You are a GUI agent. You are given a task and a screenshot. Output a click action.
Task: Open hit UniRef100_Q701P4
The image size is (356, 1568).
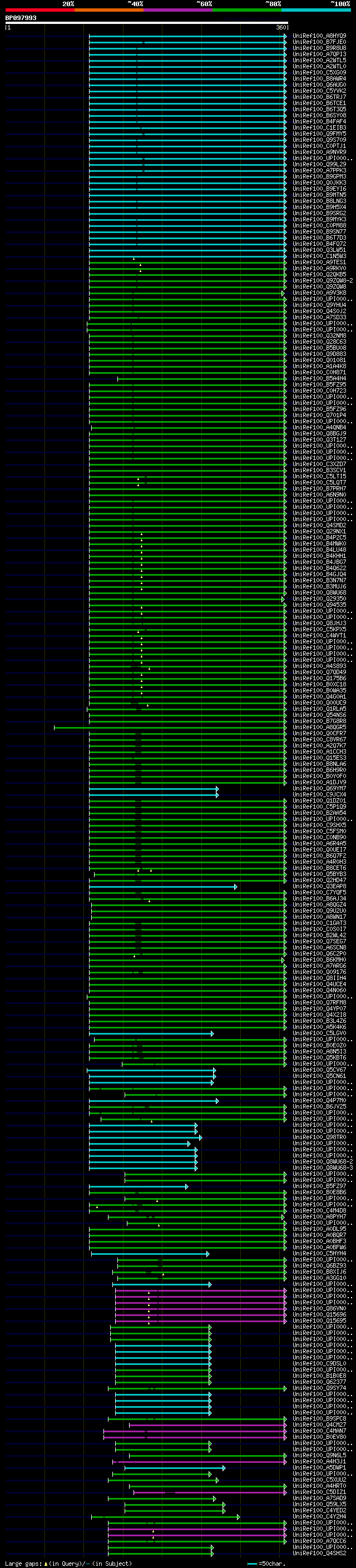pyautogui.click(x=319, y=415)
